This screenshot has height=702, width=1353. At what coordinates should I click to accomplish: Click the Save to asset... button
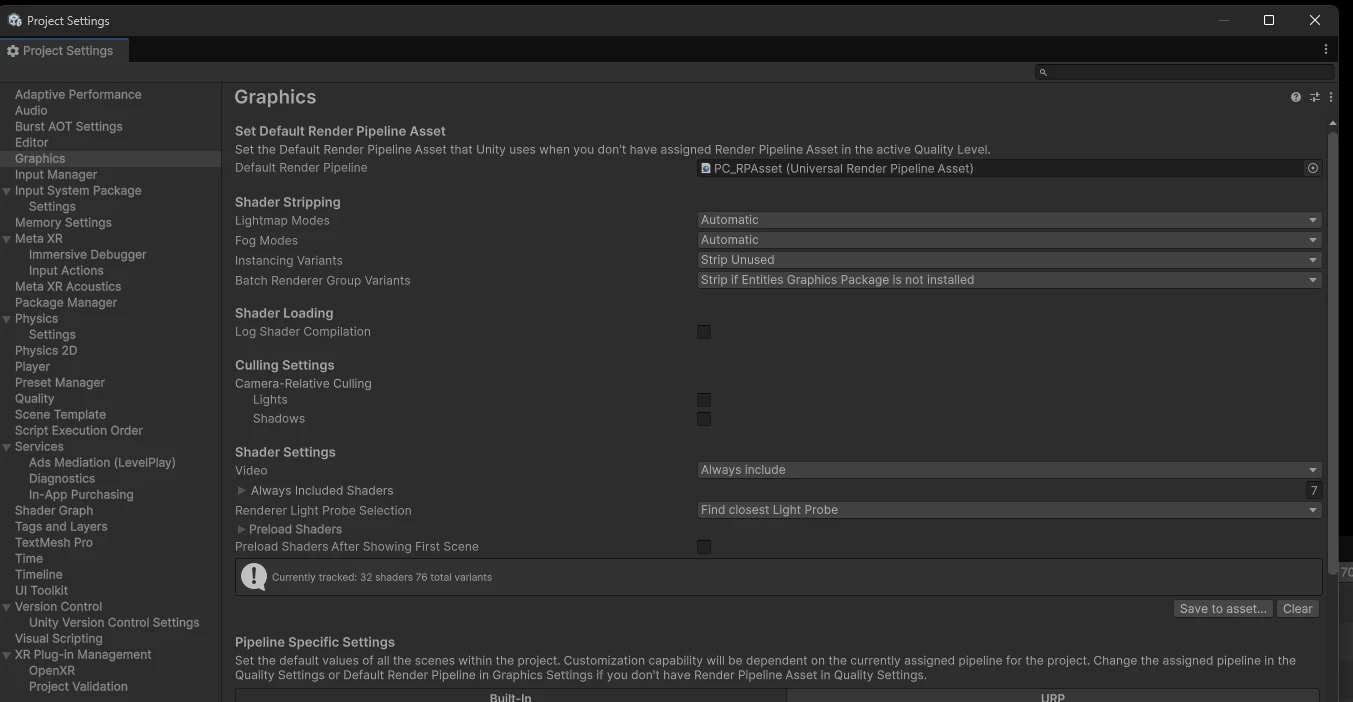tap(1223, 608)
